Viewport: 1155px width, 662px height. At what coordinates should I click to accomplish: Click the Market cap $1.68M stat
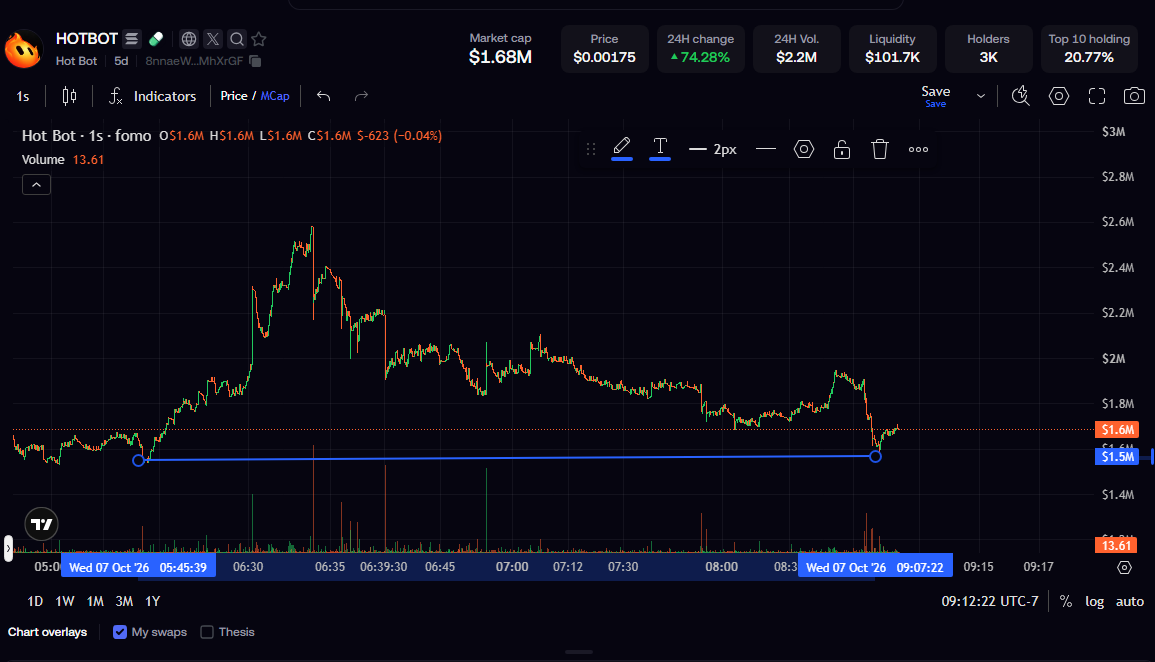[x=500, y=49]
